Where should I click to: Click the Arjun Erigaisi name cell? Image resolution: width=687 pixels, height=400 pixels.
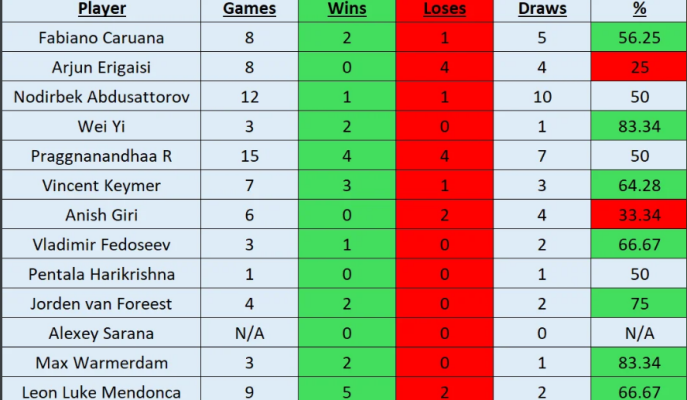tap(100, 68)
